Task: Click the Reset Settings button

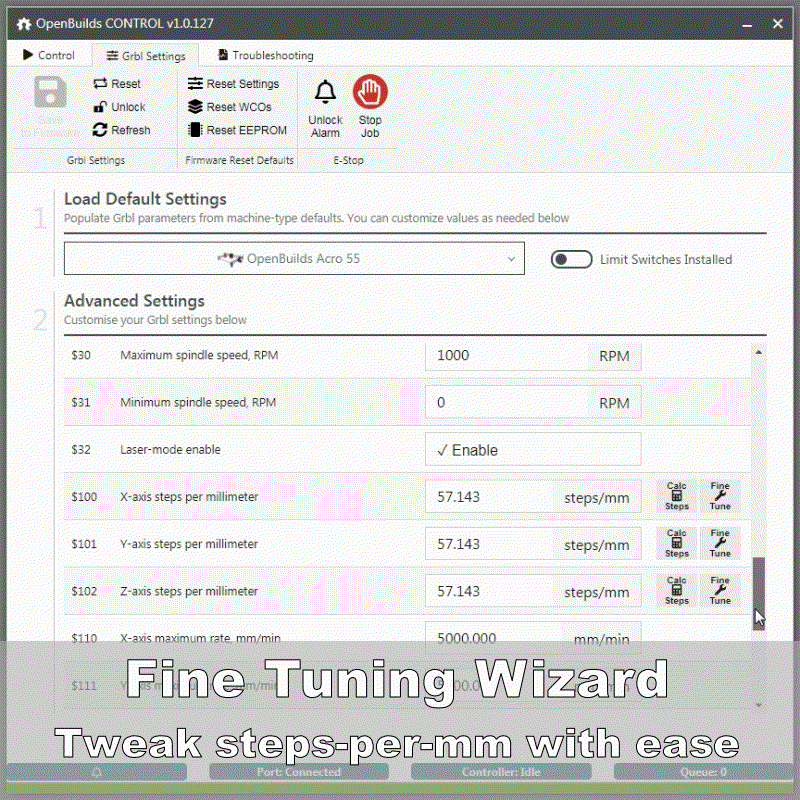Action: pyautogui.click(x=233, y=84)
